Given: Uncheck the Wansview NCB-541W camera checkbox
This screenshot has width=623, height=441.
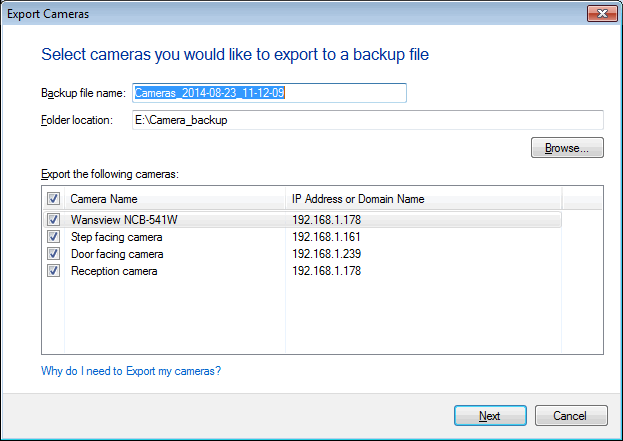Looking at the screenshot, I should pyautogui.click(x=53, y=220).
